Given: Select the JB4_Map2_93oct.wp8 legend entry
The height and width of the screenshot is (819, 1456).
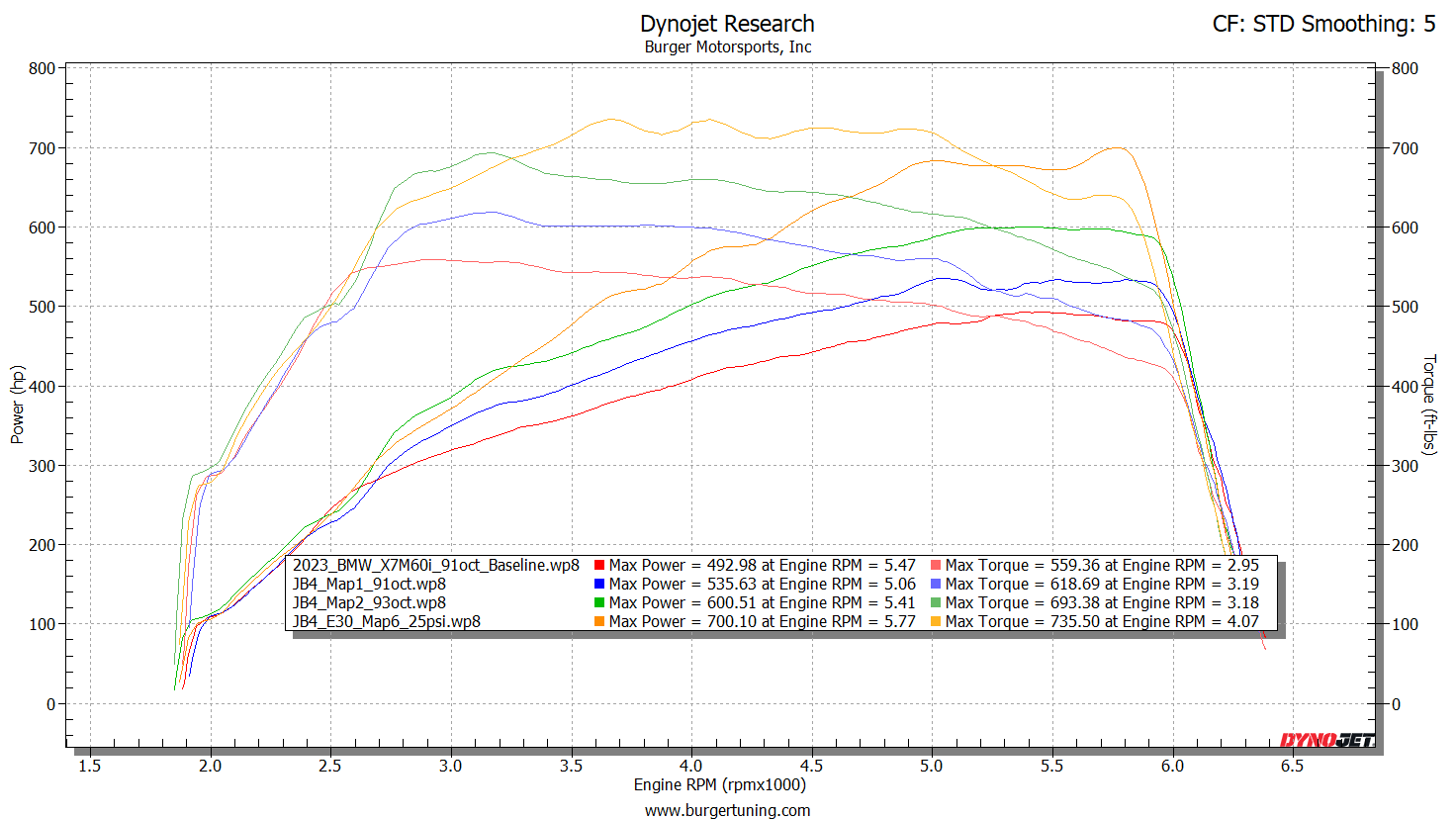Looking at the screenshot, I should 369,603.
